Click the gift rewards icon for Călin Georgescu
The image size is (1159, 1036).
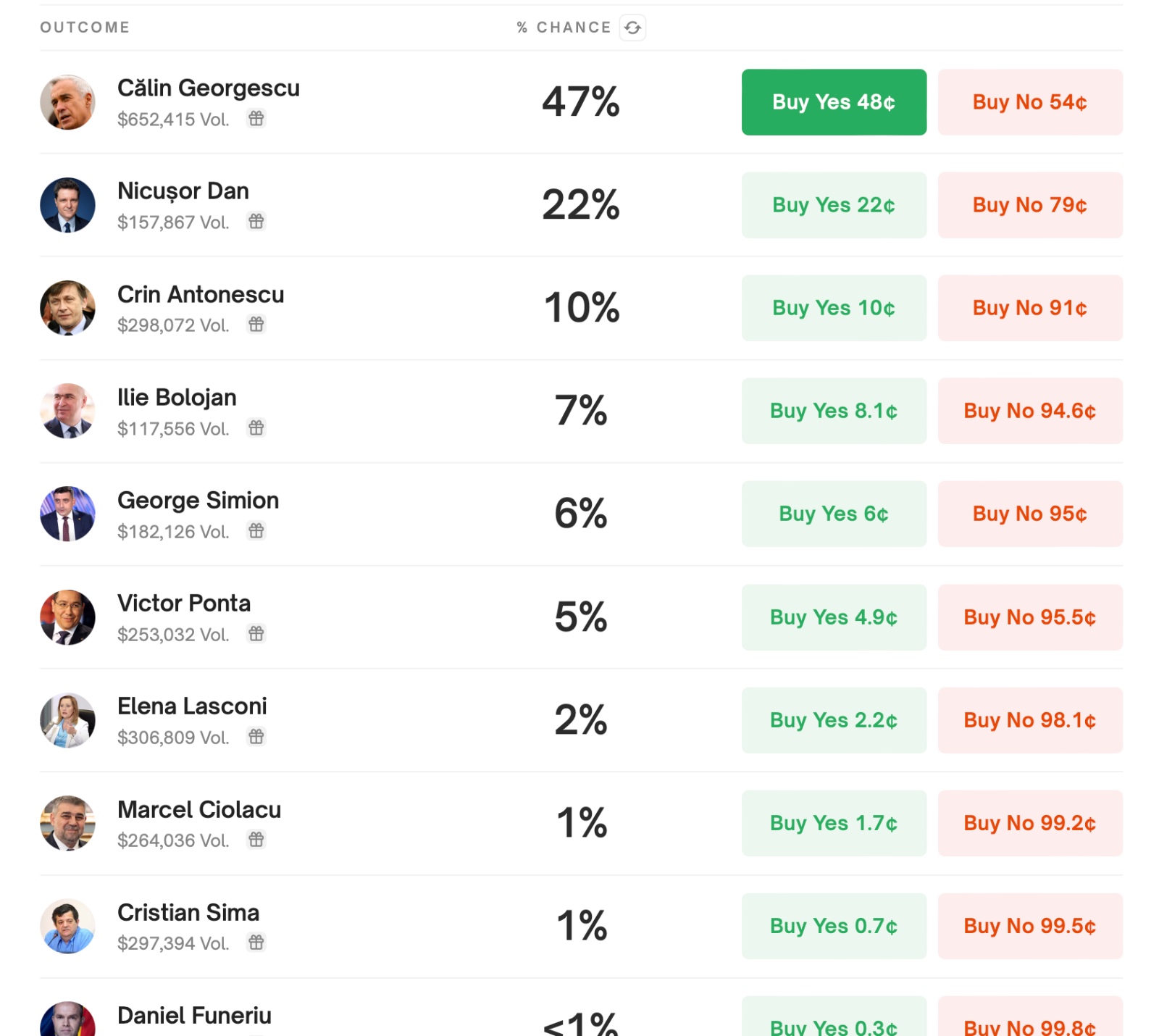(256, 118)
